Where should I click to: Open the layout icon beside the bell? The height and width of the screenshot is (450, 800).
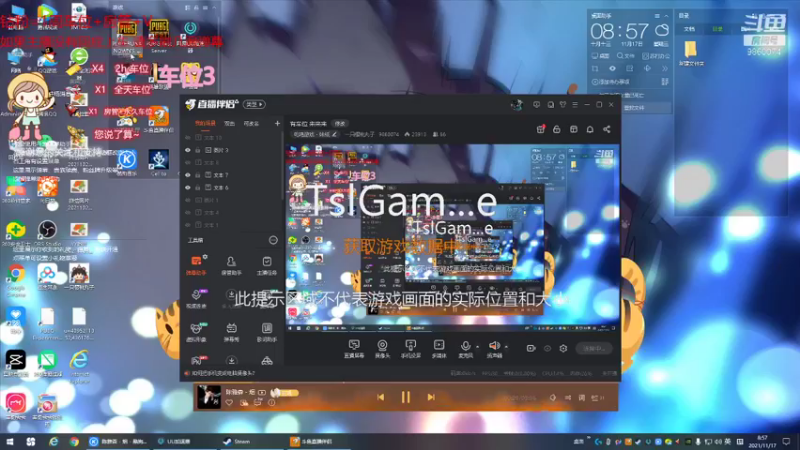573,130
